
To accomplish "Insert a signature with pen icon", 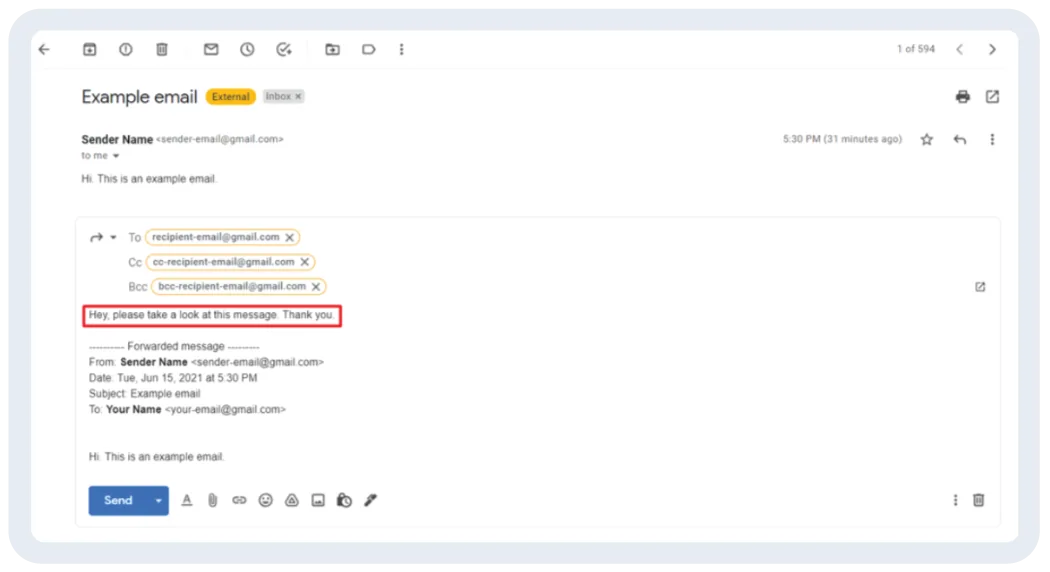I will (x=370, y=500).
